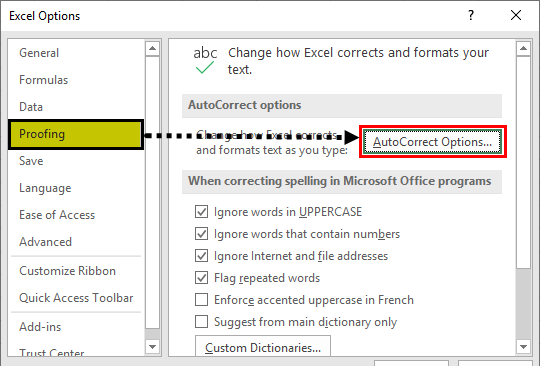Click category list scroll up arrow

[x=153, y=49]
